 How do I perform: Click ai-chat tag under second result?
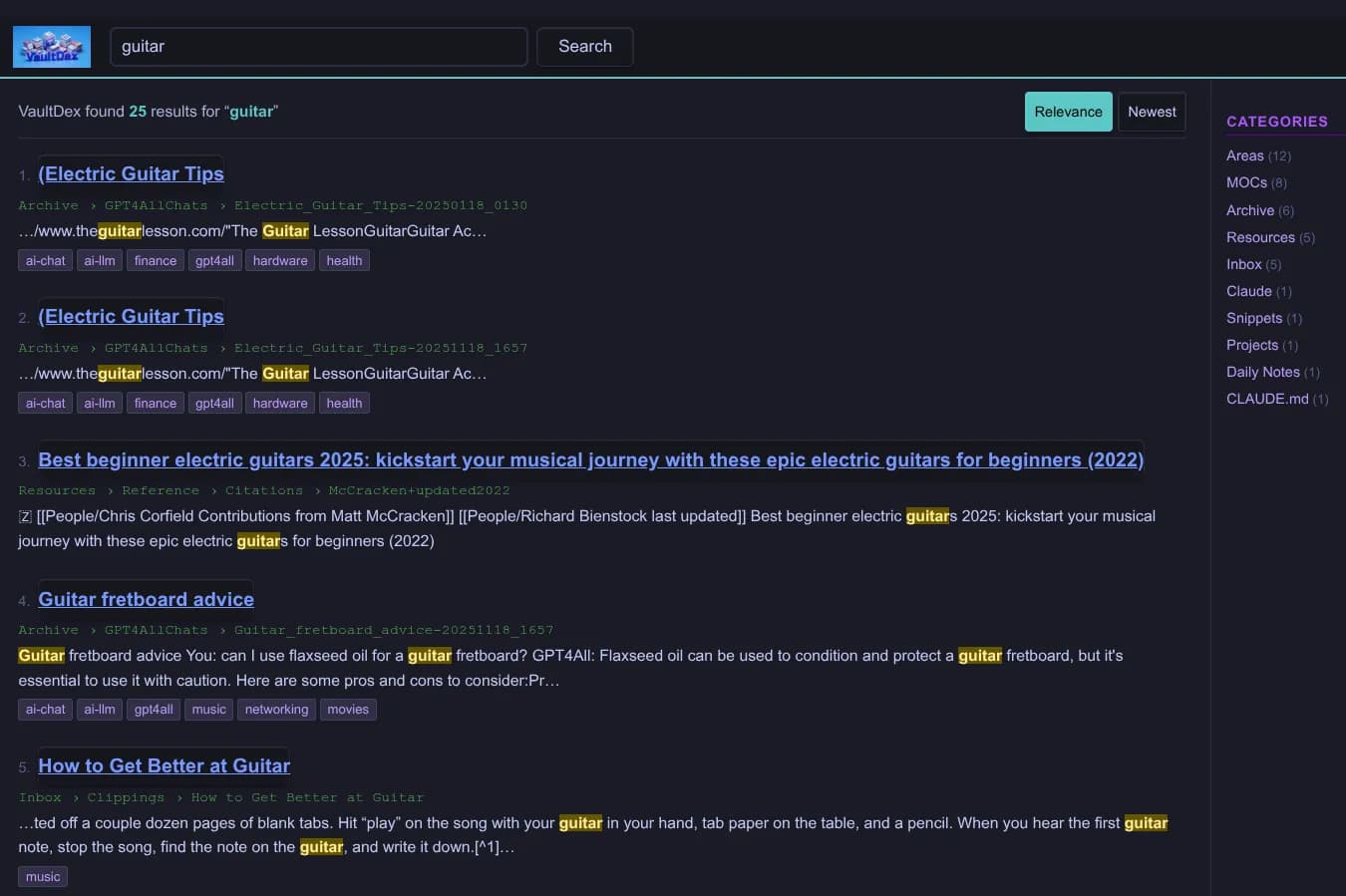[45, 404]
